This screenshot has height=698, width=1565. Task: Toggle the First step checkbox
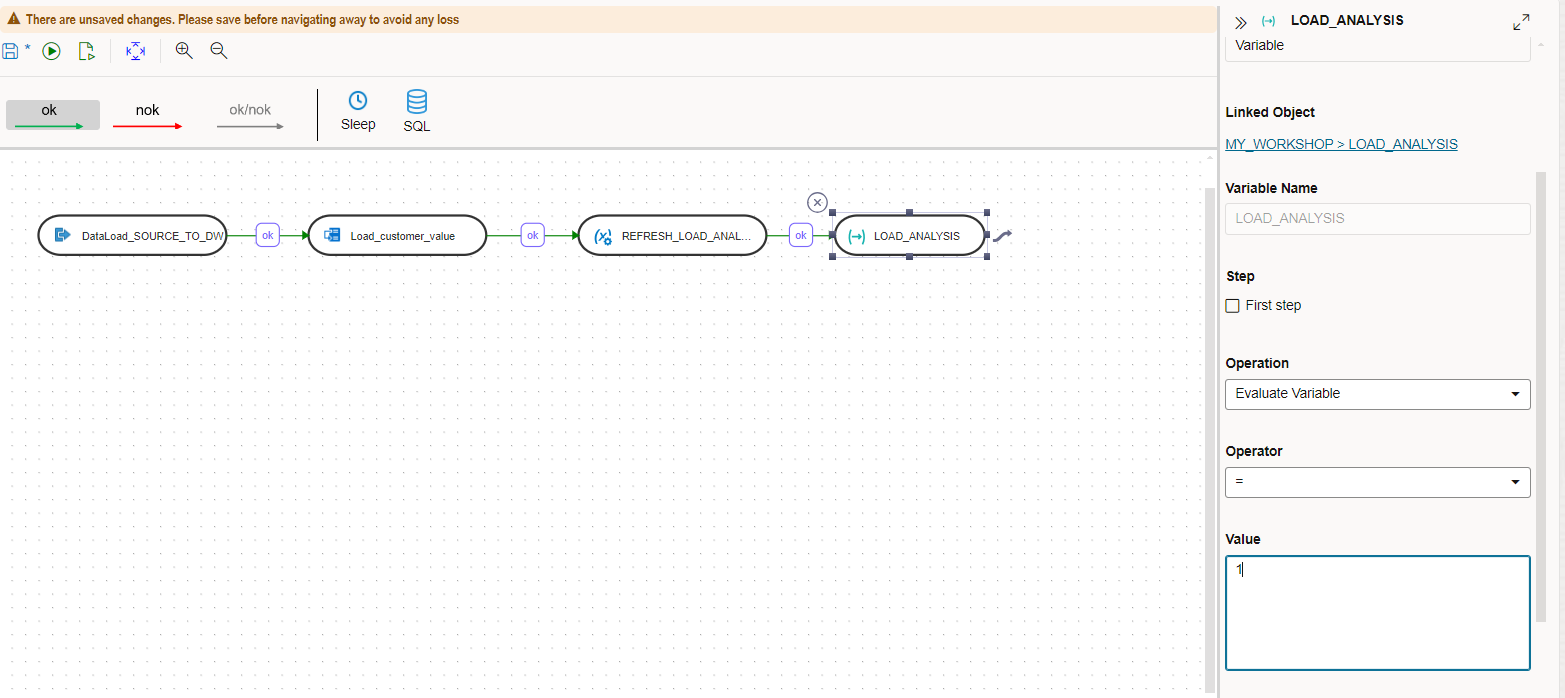click(x=1232, y=305)
